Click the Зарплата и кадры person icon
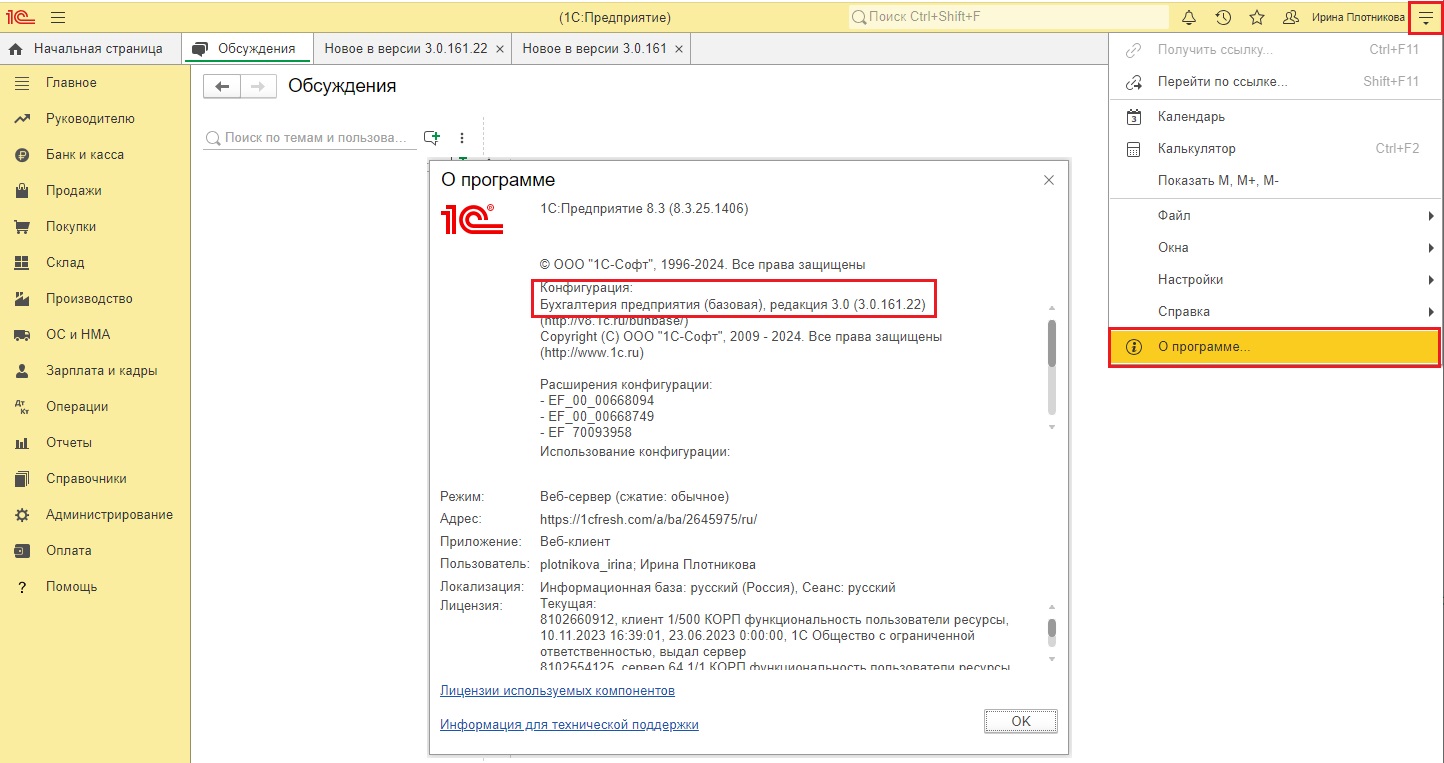The image size is (1444, 763). tap(22, 371)
